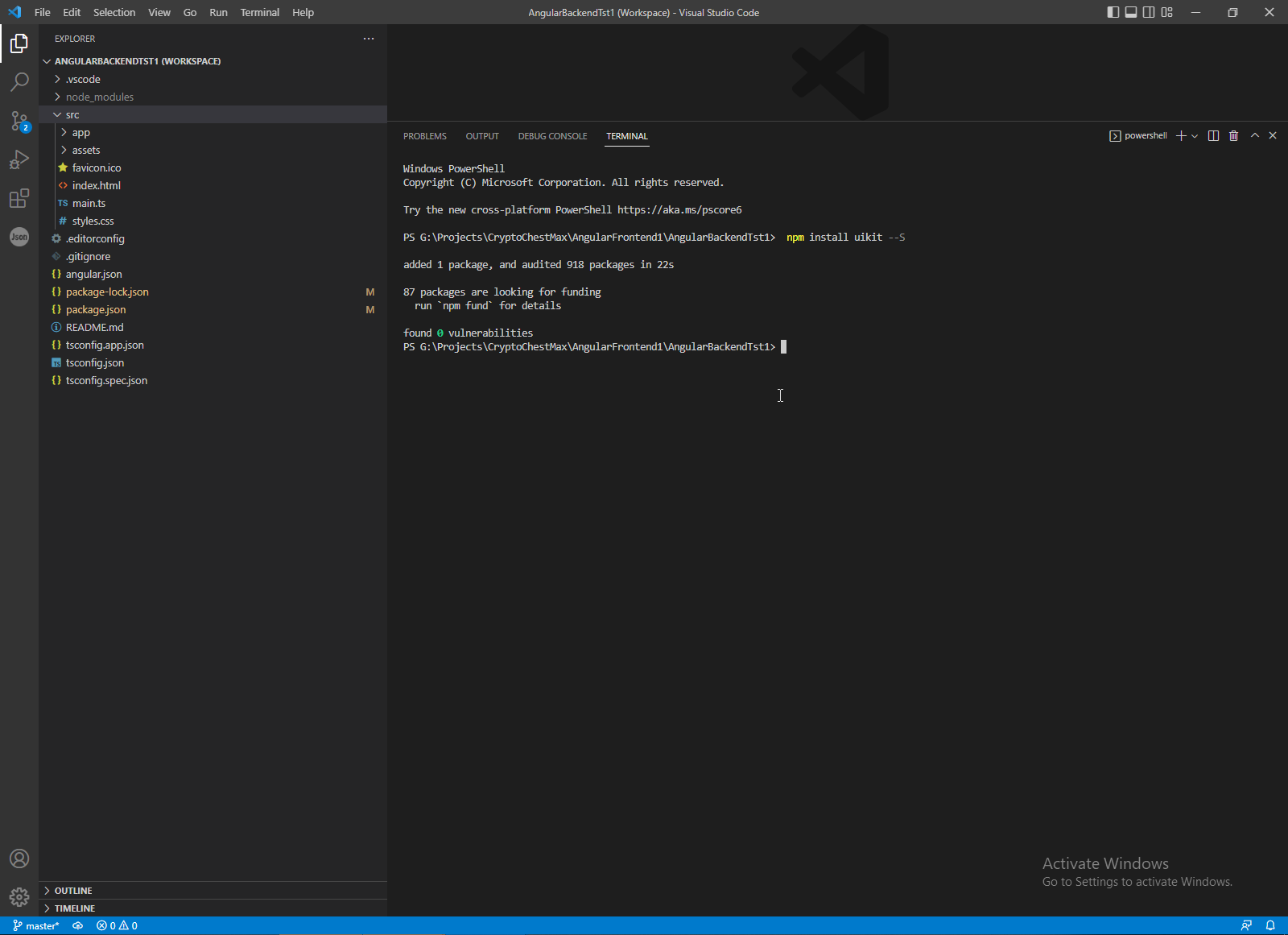Split the terminal pane

pos(1214,136)
